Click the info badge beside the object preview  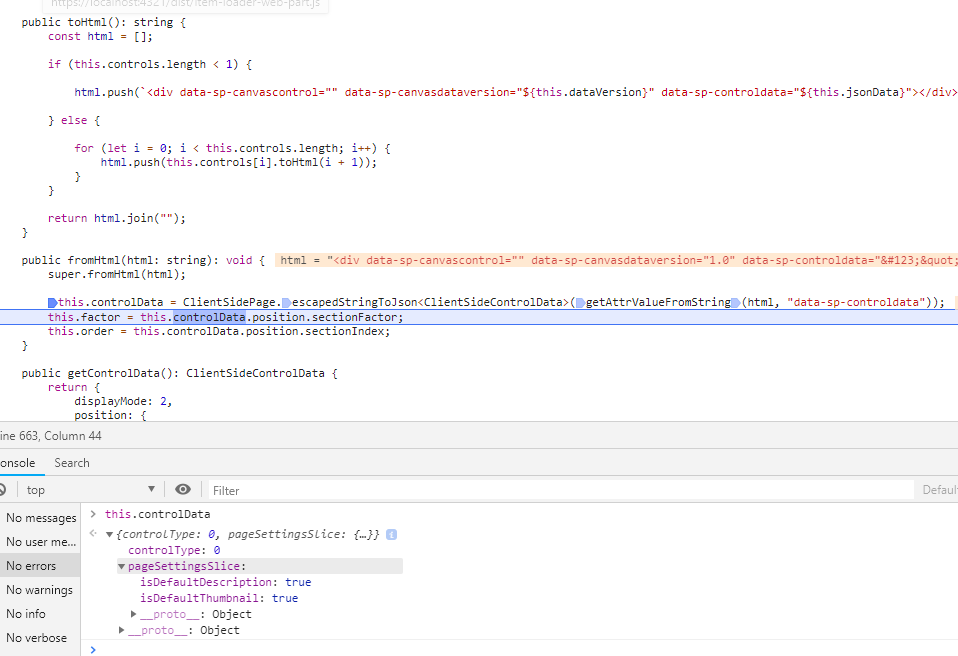tap(392, 534)
